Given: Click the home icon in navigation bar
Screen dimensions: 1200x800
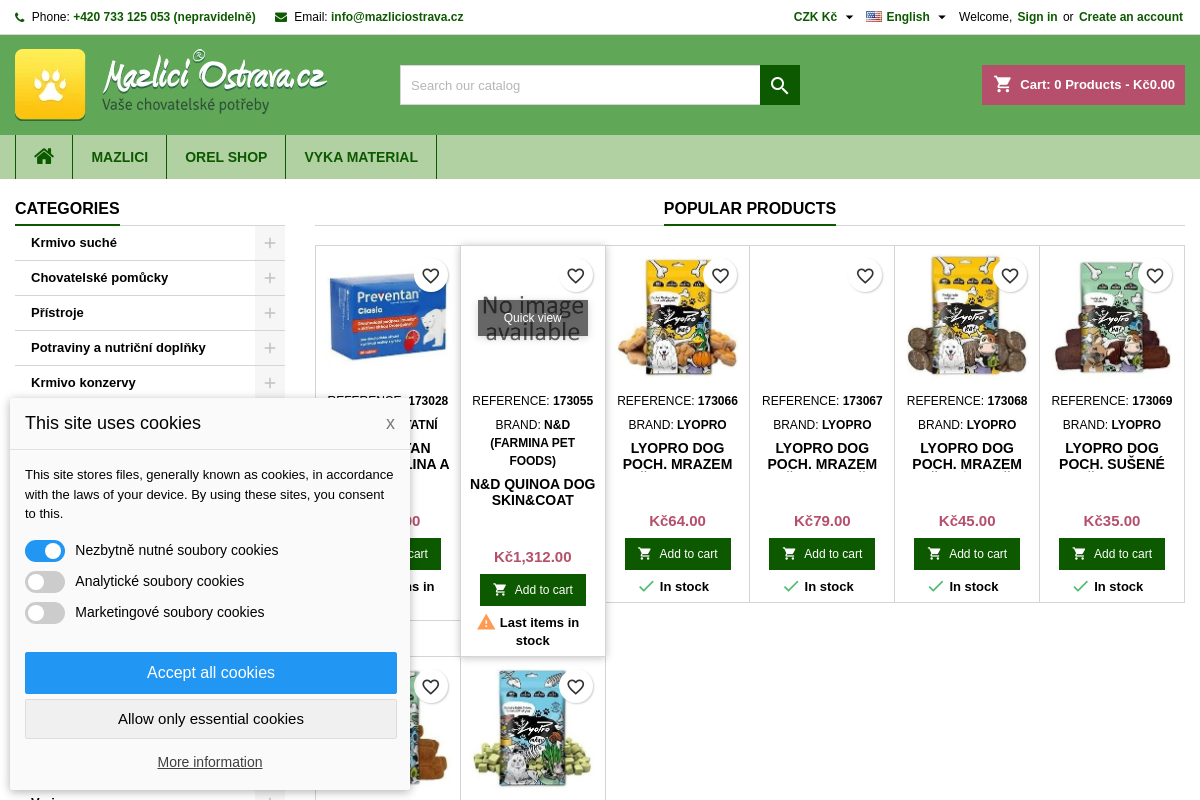Looking at the screenshot, I should pos(44,157).
